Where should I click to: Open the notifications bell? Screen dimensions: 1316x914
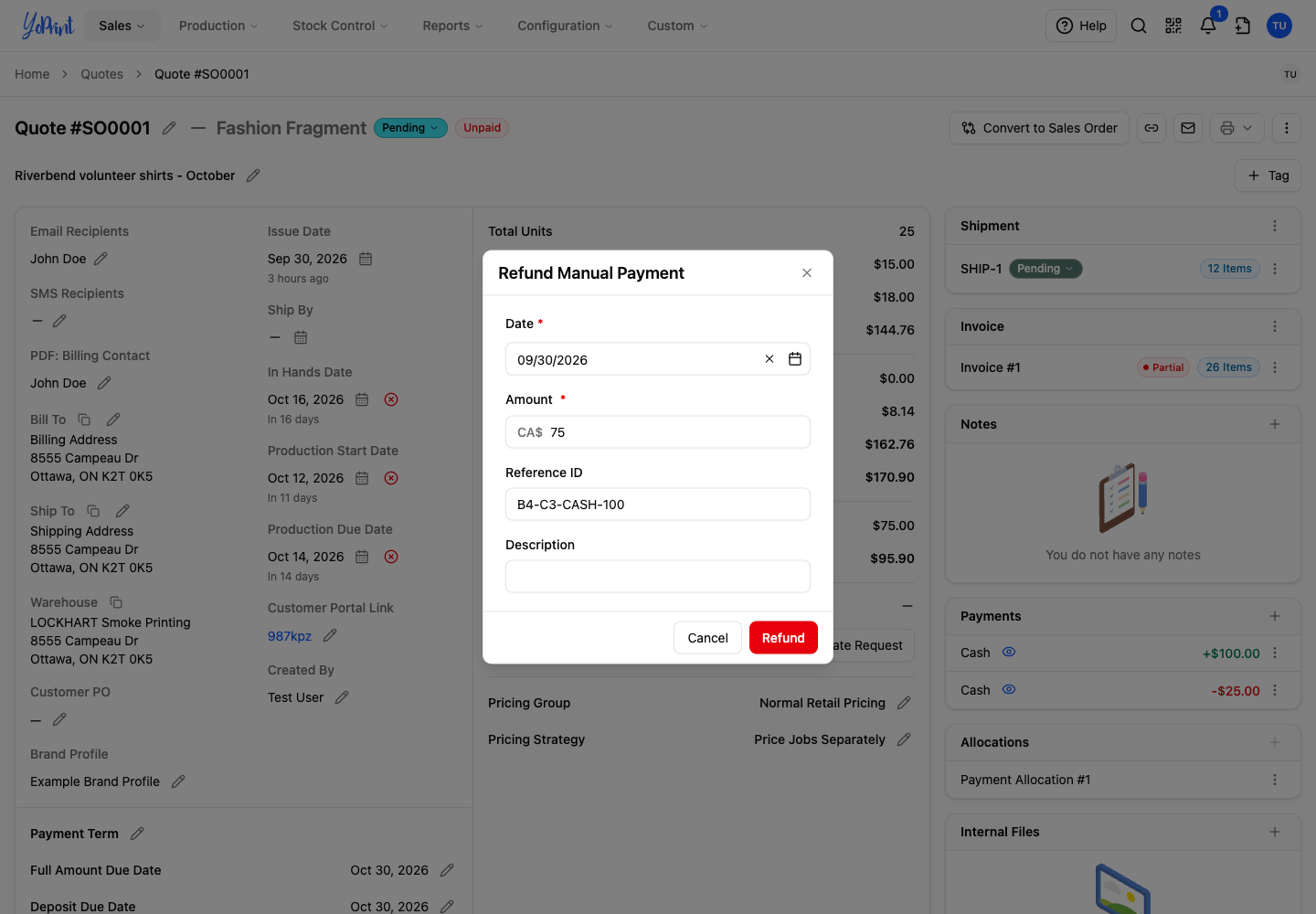(x=1208, y=26)
